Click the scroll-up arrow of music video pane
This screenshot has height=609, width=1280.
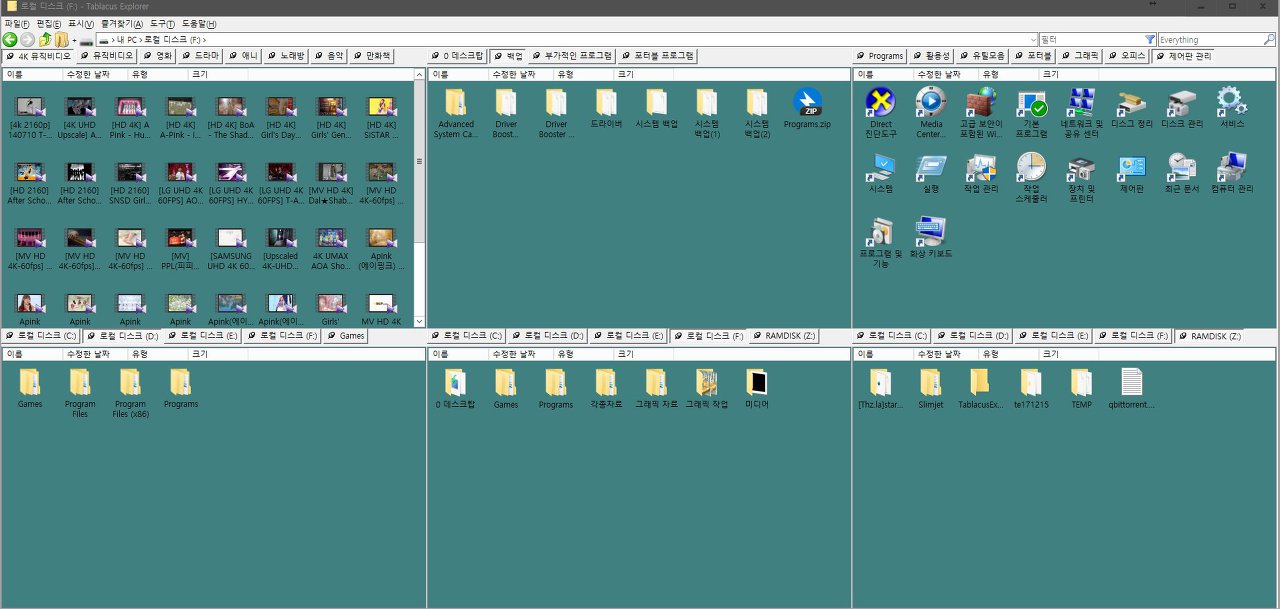click(419, 74)
